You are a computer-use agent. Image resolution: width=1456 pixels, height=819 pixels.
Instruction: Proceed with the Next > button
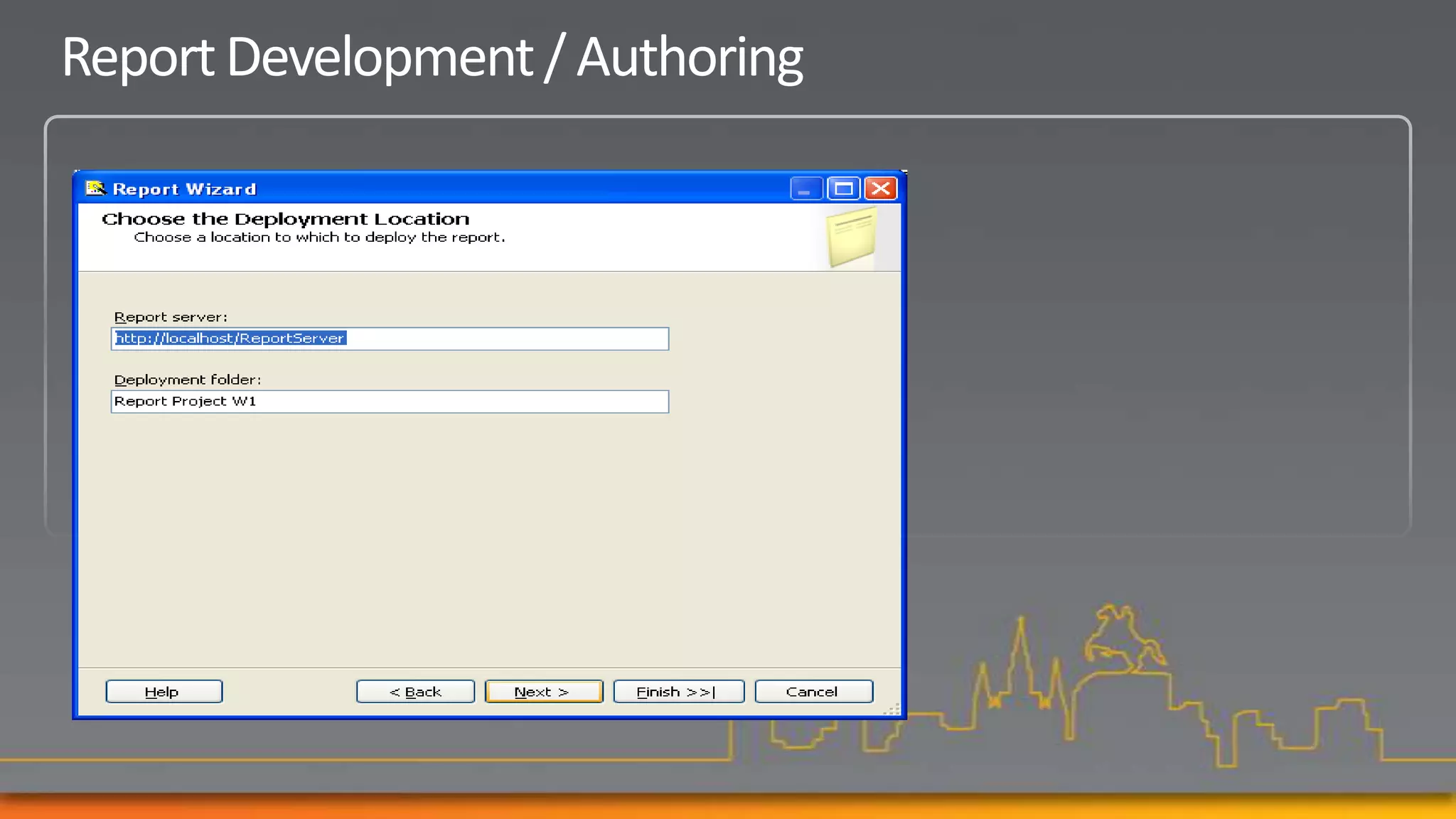click(x=544, y=692)
